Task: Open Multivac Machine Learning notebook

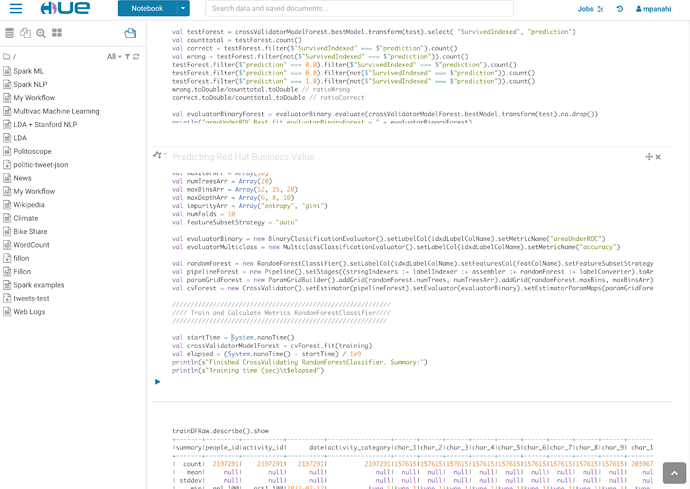Action: coord(56,111)
